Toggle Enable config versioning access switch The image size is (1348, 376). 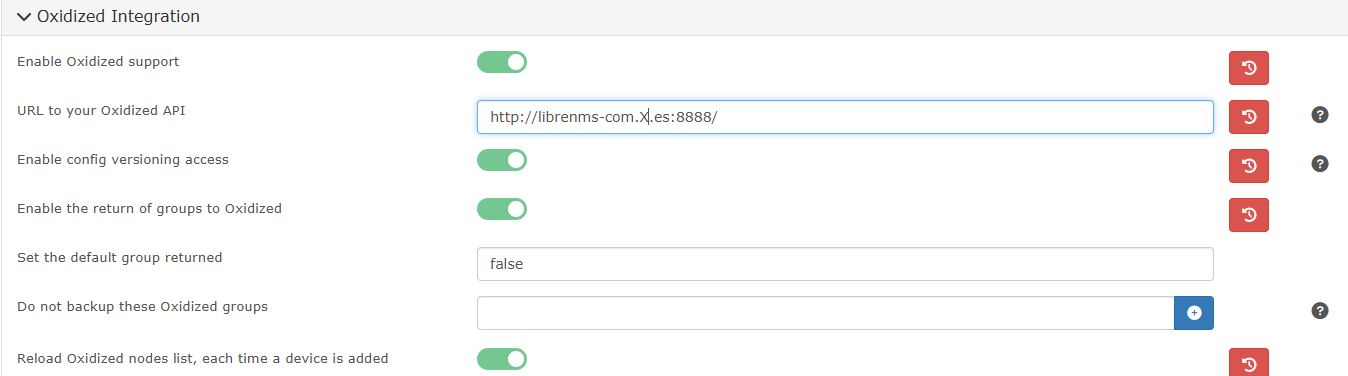(502, 160)
